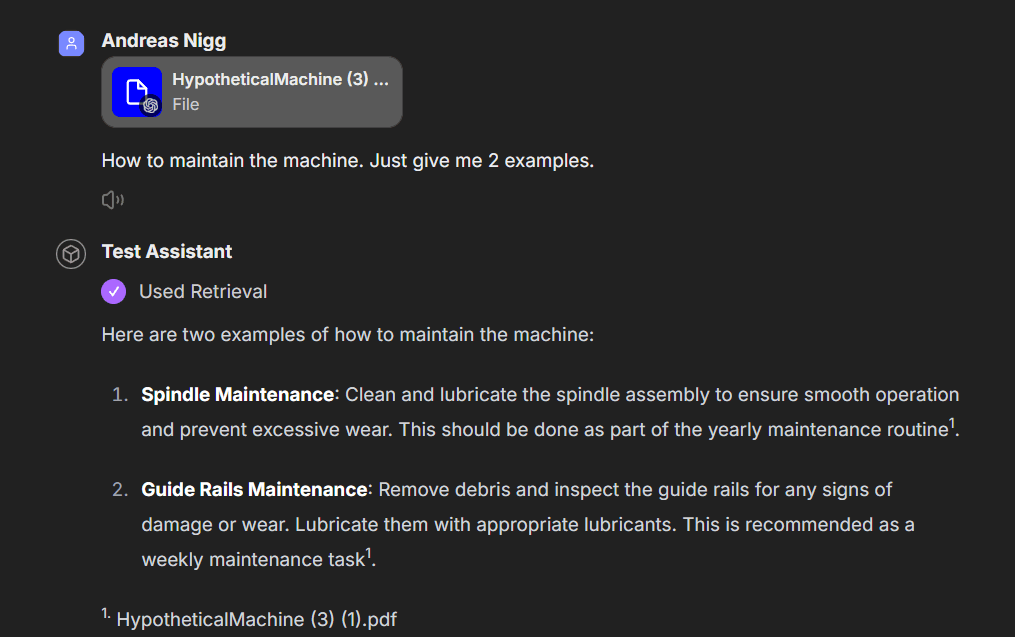This screenshot has height=637, width=1015.
Task: Open HypotheticalMachine (3) (1).pdf footnote source
Action: 256,619
